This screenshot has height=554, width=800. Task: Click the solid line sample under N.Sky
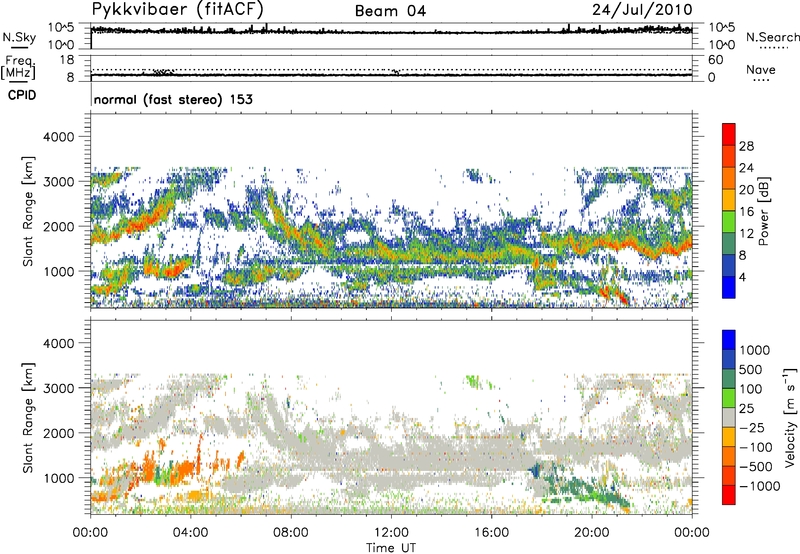(19, 47)
